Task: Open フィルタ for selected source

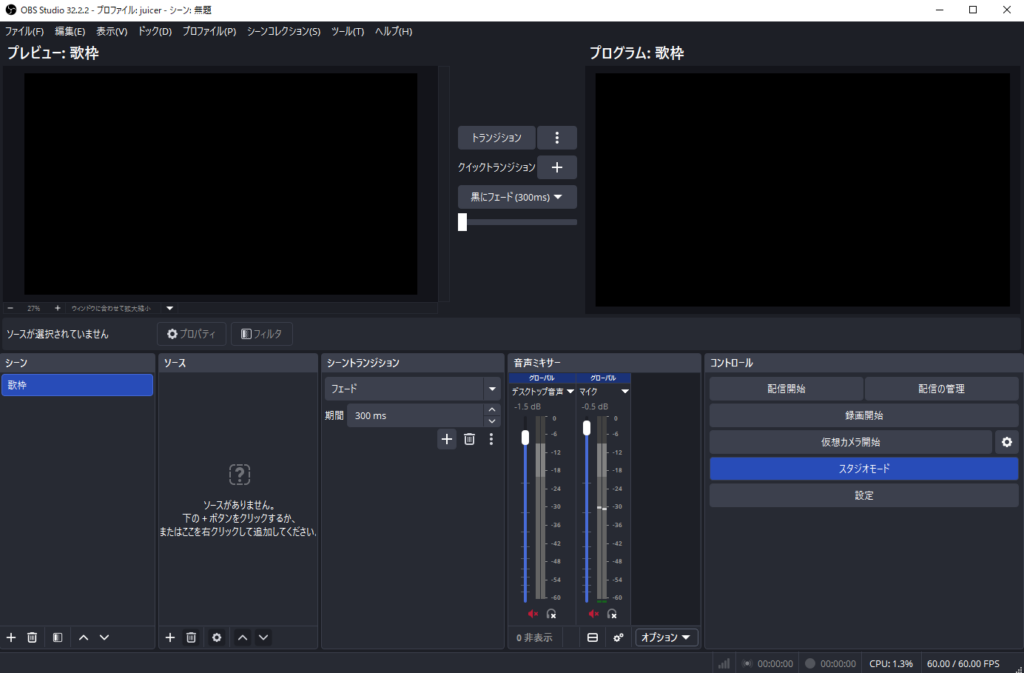Action: pos(262,334)
